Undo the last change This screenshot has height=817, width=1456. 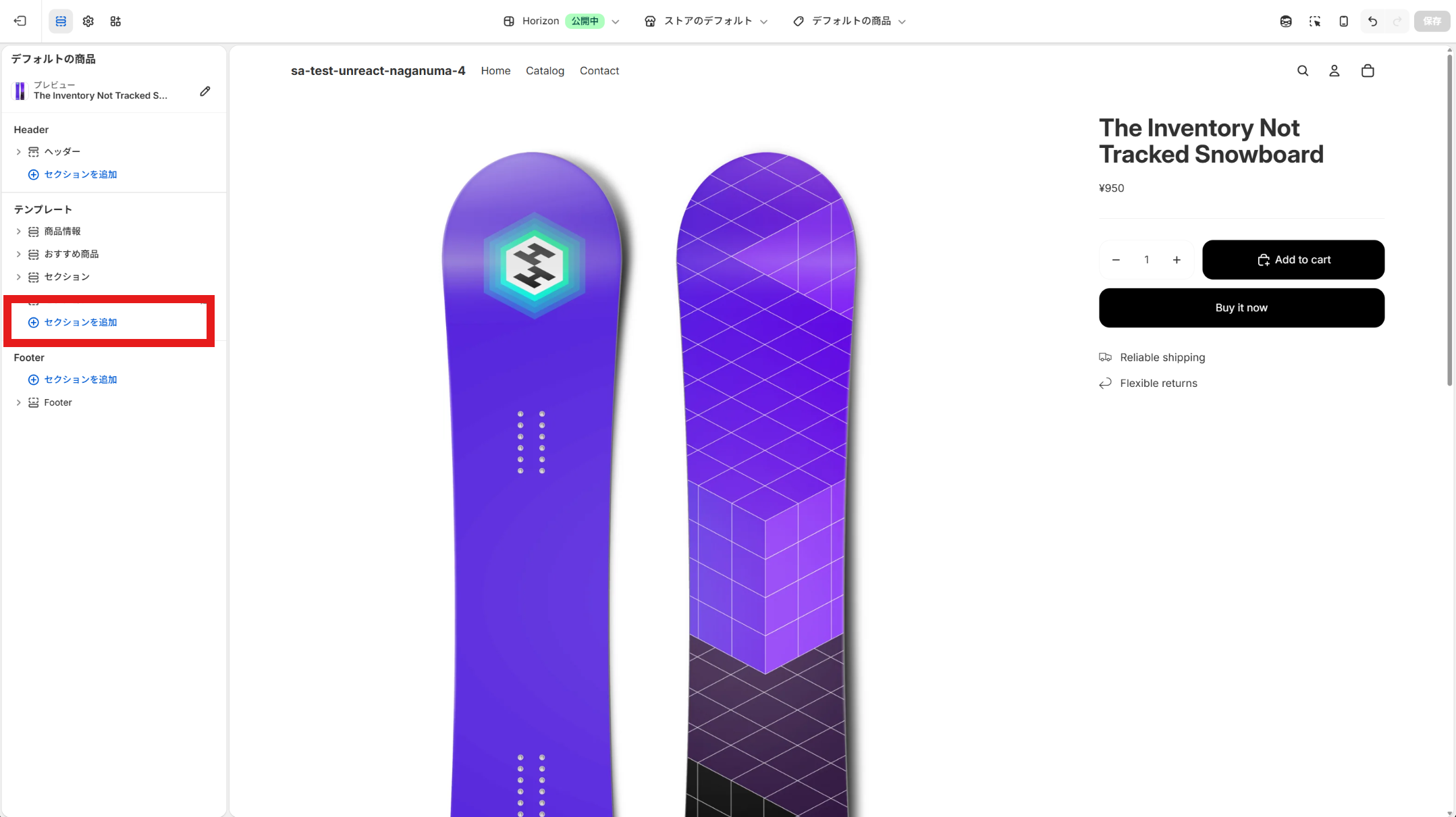pyautogui.click(x=1372, y=21)
